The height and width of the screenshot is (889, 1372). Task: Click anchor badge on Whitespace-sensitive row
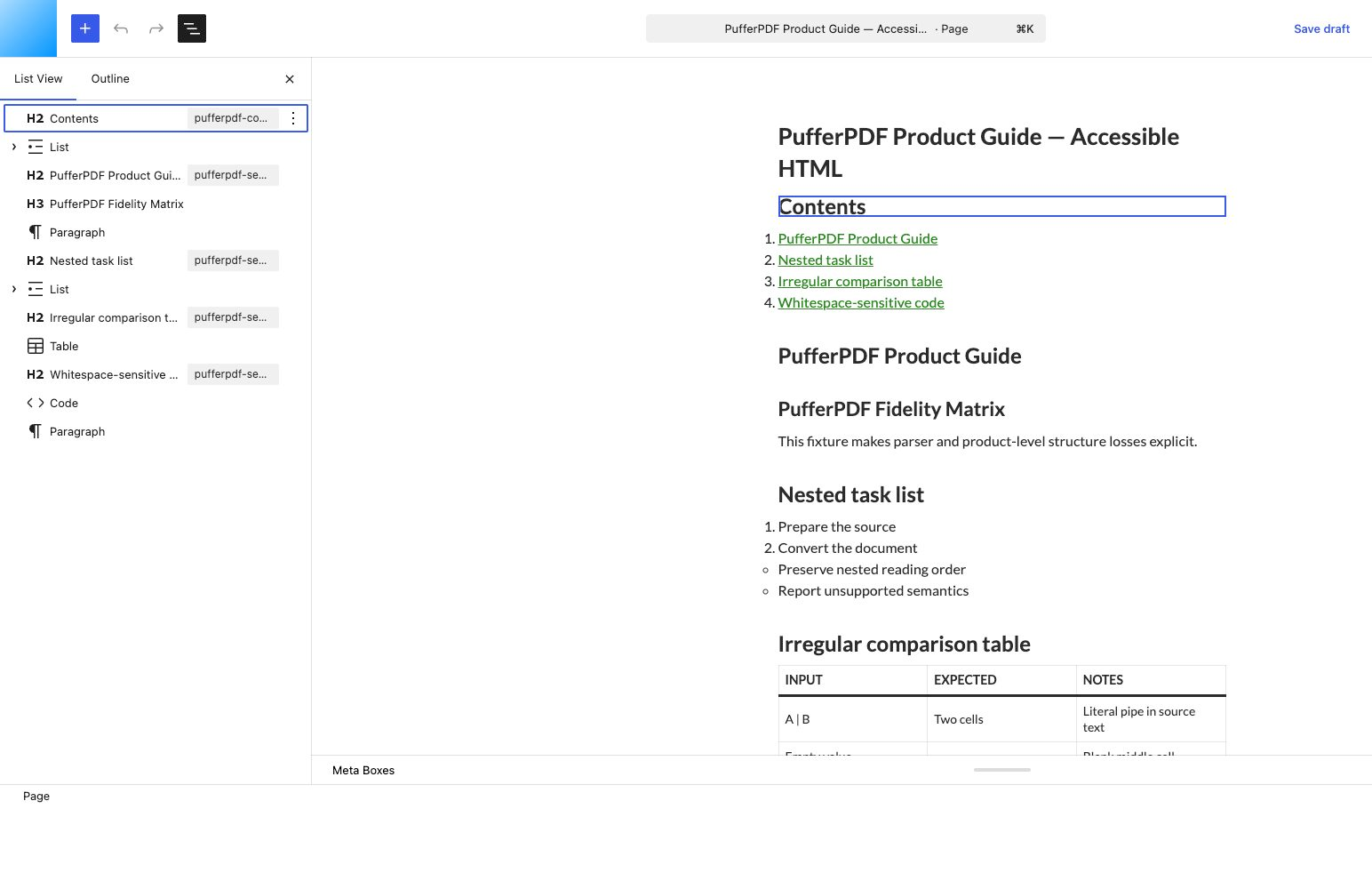pyautogui.click(x=233, y=374)
